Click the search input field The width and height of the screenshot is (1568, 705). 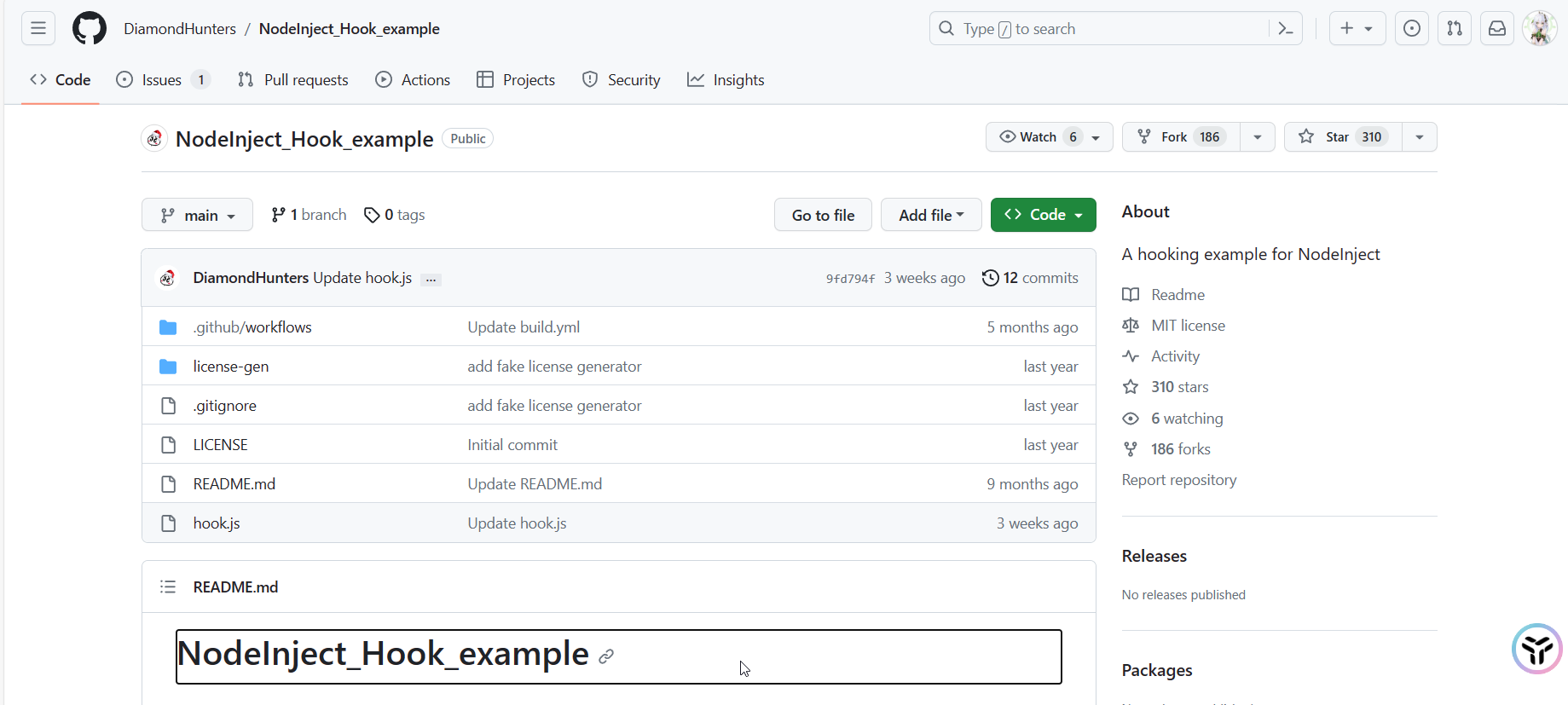pyautogui.click(x=1116, y=28)
